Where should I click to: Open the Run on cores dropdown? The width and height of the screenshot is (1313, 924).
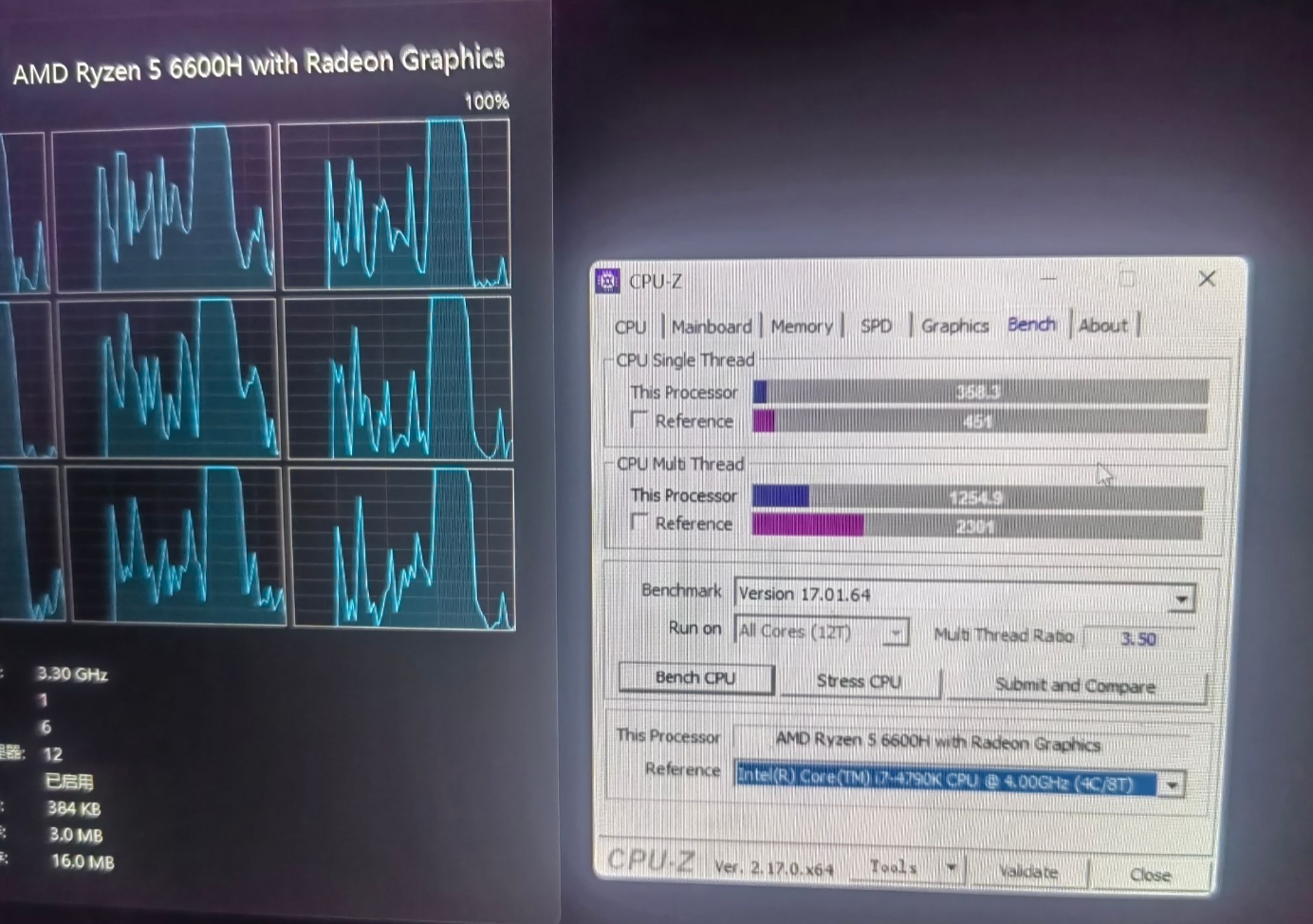point(895,633)
